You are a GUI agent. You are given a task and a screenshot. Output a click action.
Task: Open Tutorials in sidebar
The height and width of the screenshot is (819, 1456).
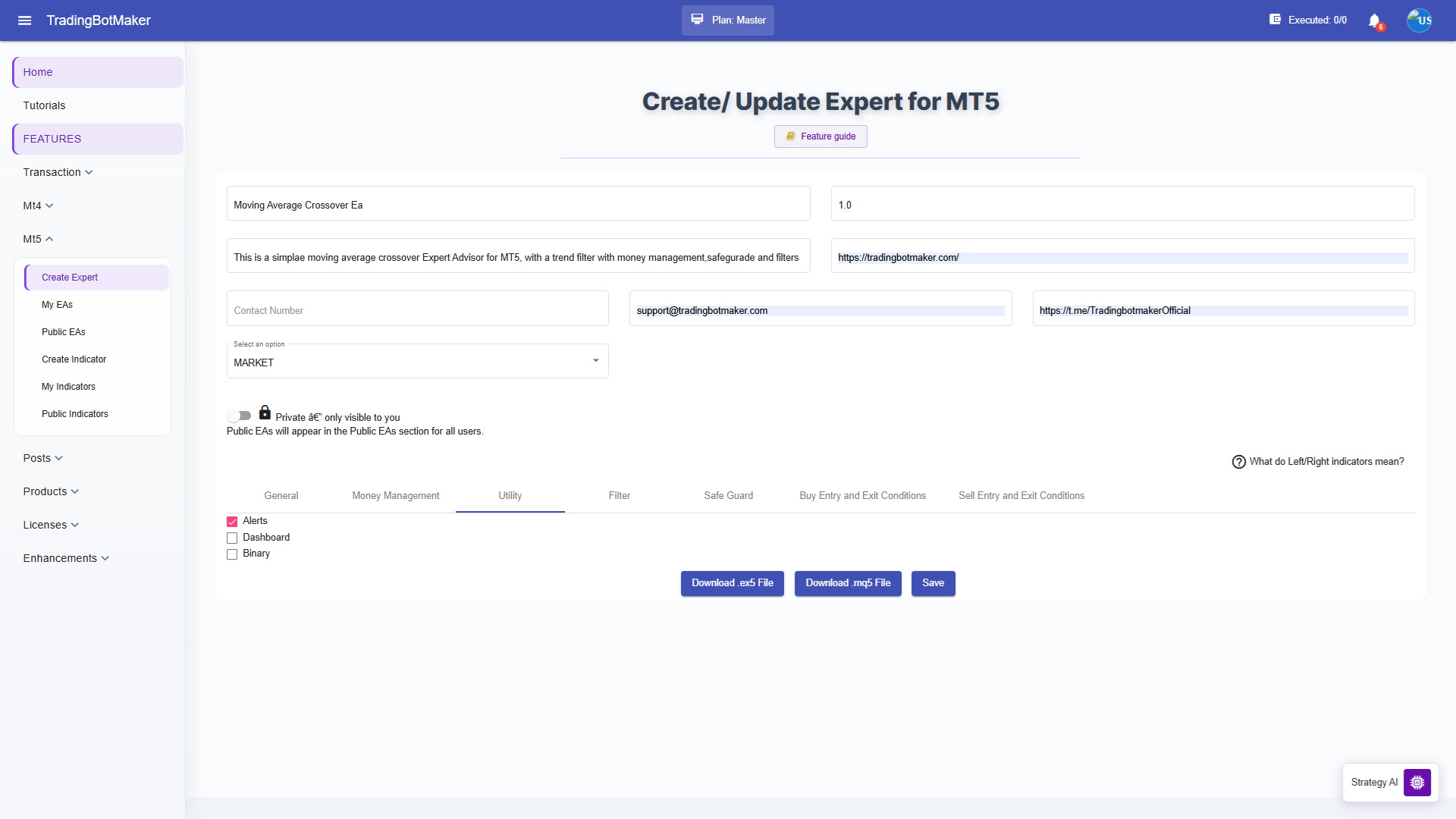(x=98, y=105)
